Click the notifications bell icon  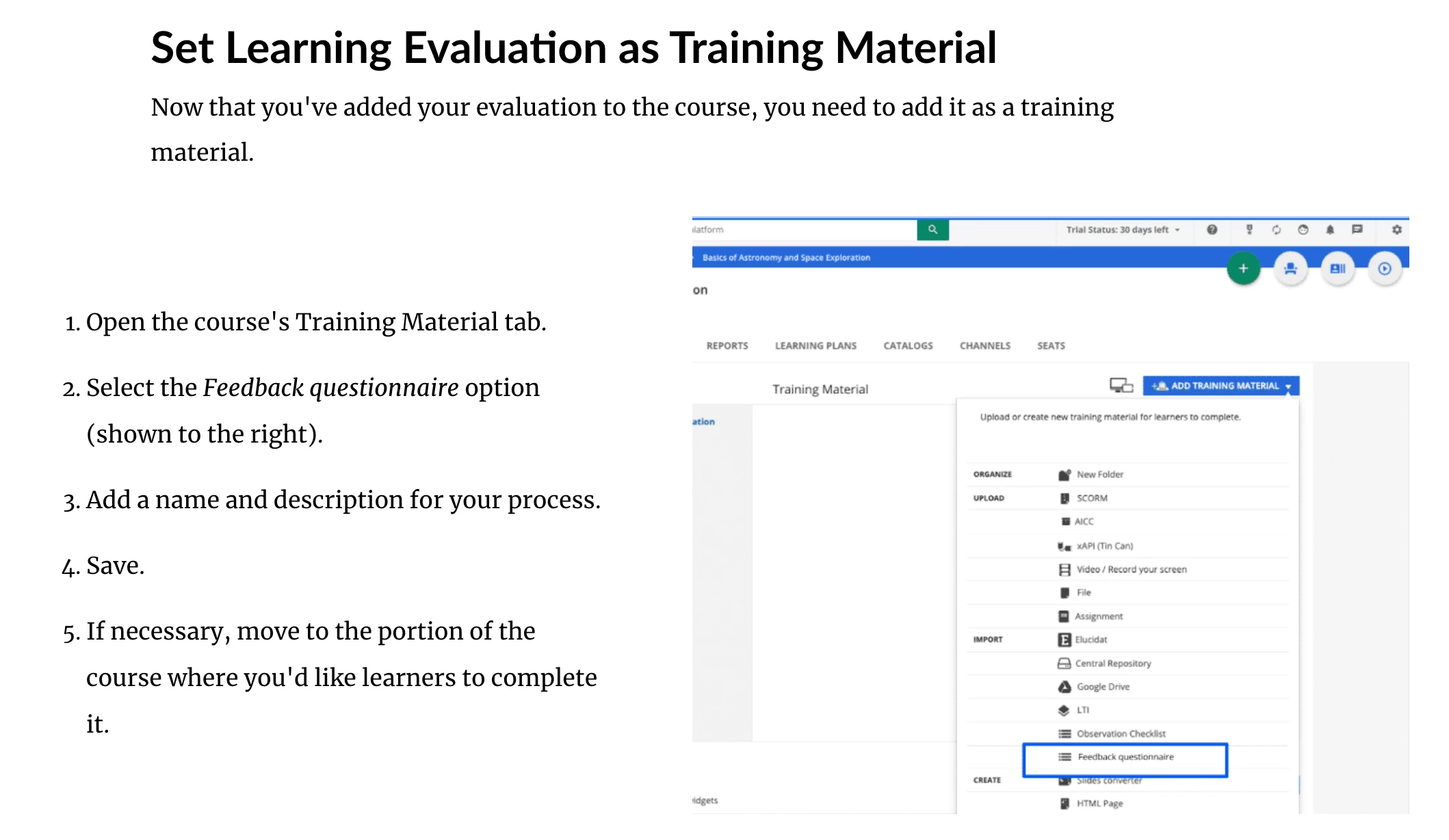tap(1330, 230)
